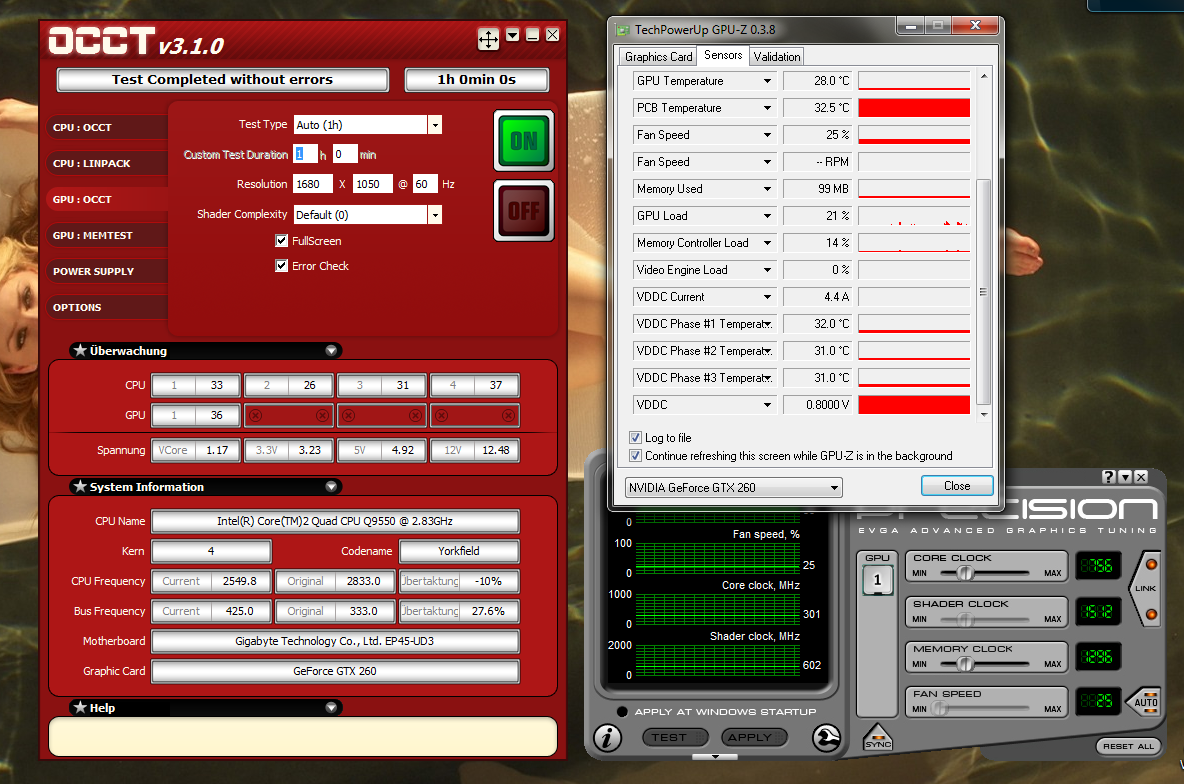This screenshot has width=1184, height=784.
Task: Start the test with the green ON button
Action: 524,141
